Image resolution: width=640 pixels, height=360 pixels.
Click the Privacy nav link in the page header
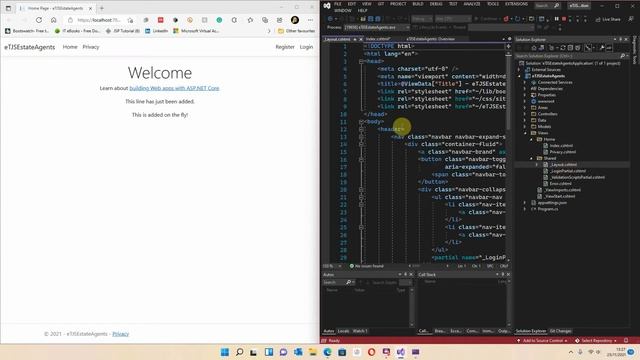coord(91,47)
